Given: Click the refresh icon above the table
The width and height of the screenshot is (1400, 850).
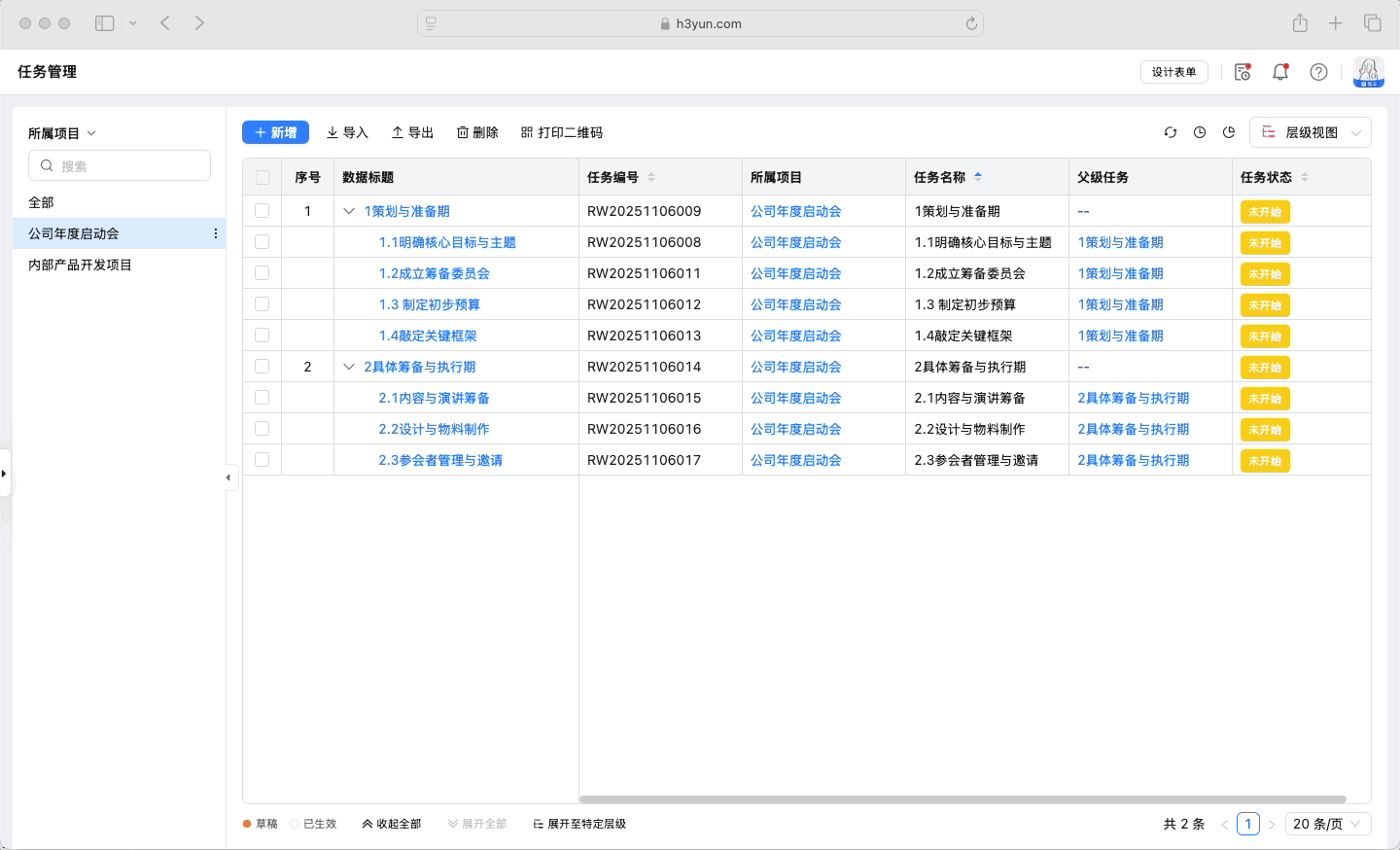Looking at the screenshot, I should point(1171,132).
